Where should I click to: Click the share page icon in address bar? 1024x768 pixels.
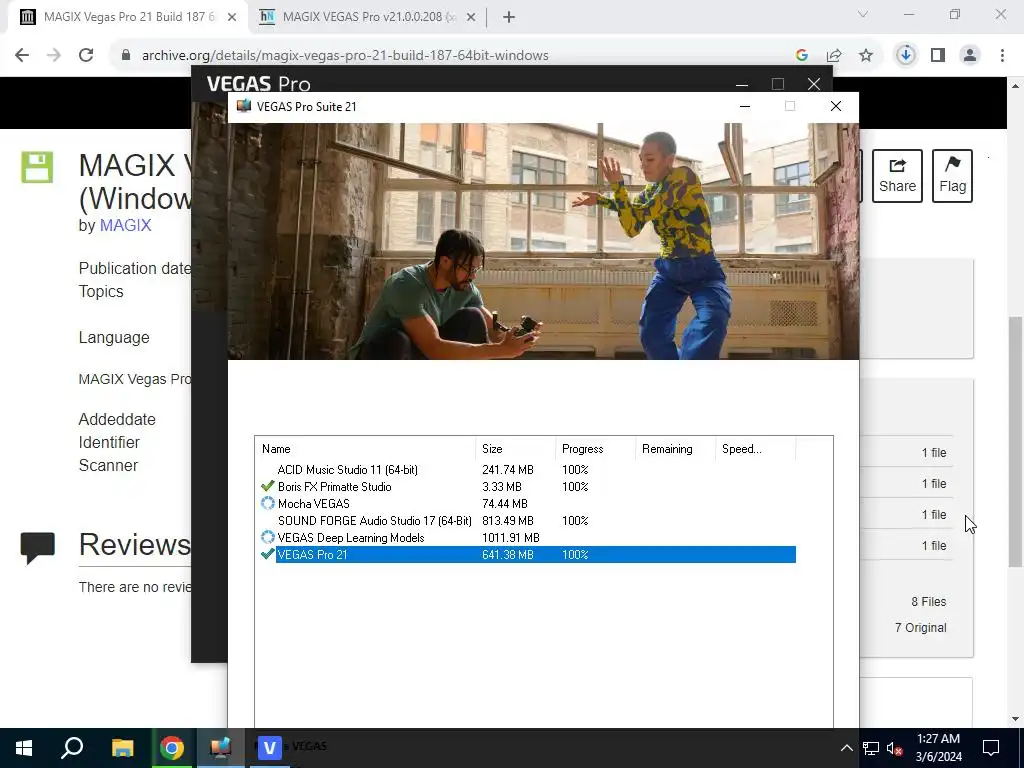[x=834, y=56]
